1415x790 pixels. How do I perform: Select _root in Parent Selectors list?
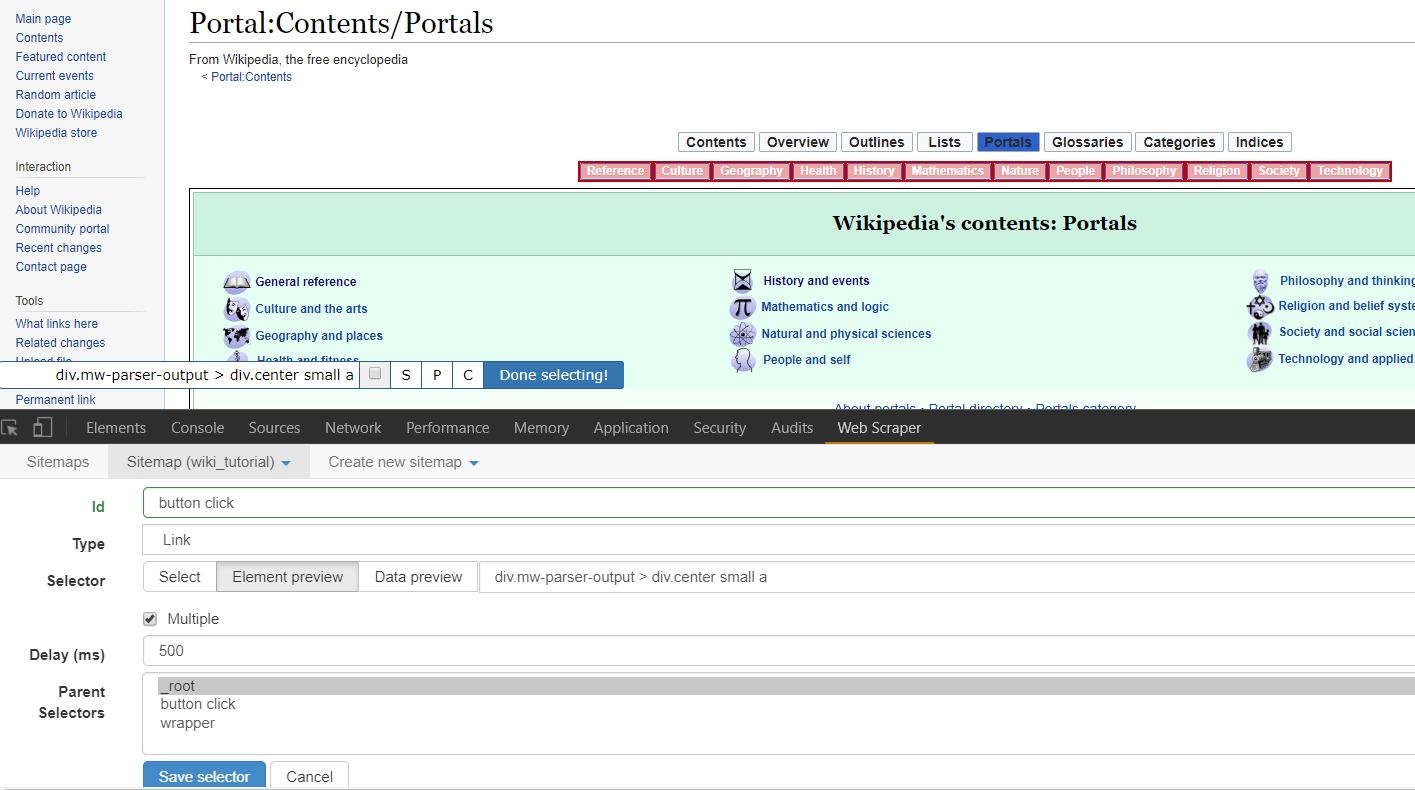786,686
